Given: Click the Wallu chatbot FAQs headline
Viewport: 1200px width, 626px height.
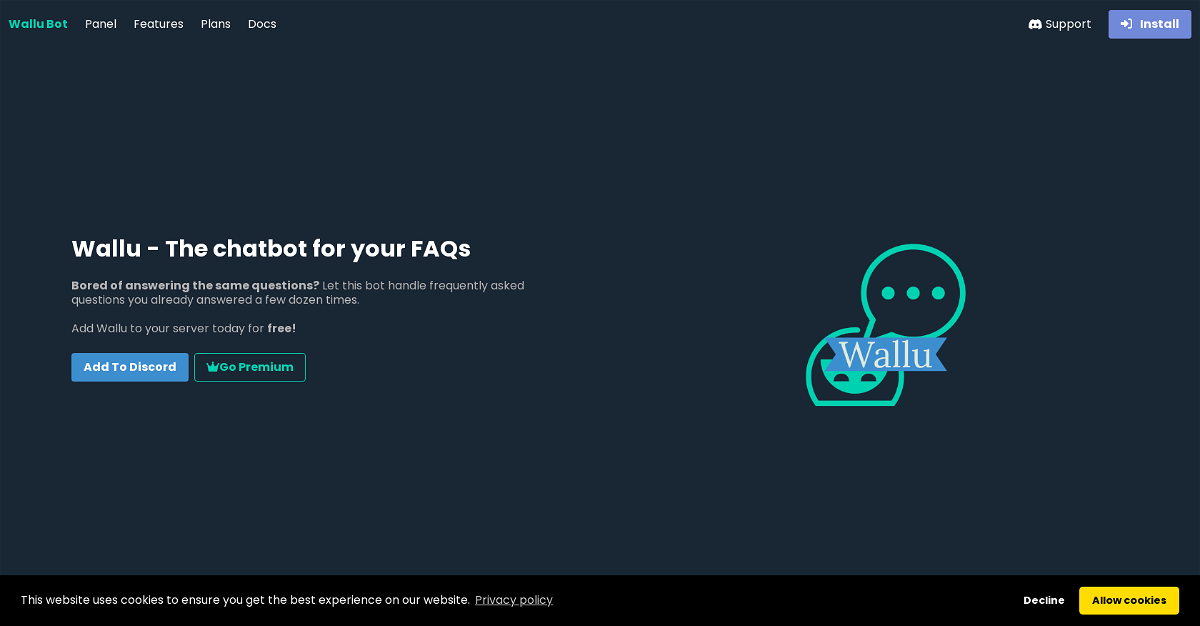Looking at the screenshot, I should click(271, 248).
